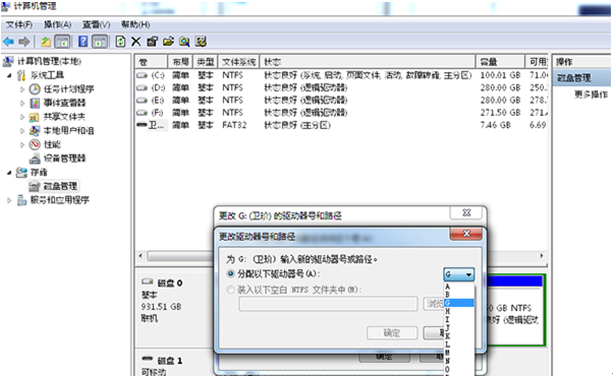Screen dimensions: 613x379
Task: Expand the 本地用户和组 tree node
Action: 22,131
